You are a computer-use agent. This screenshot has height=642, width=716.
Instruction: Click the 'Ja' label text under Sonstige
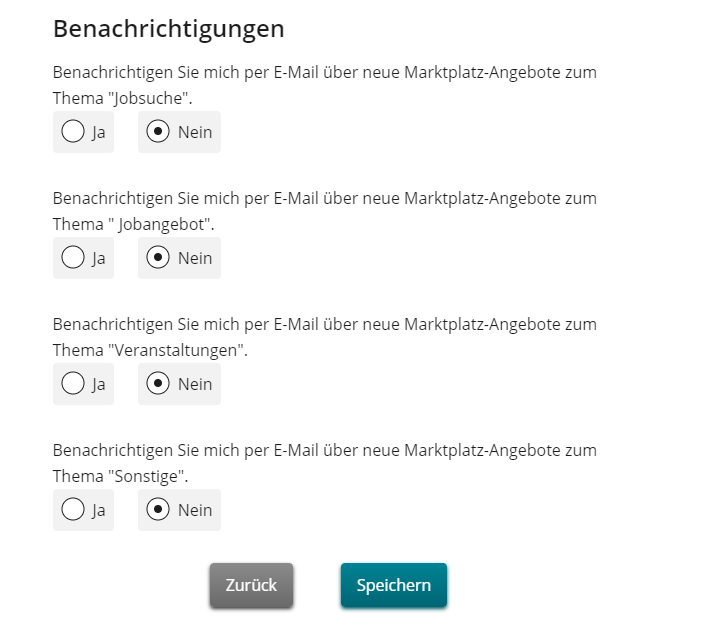click(99, 510)
